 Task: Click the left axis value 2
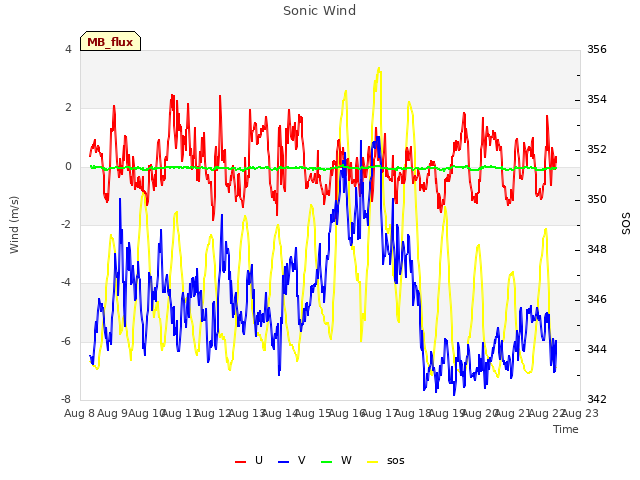point(68,108)
